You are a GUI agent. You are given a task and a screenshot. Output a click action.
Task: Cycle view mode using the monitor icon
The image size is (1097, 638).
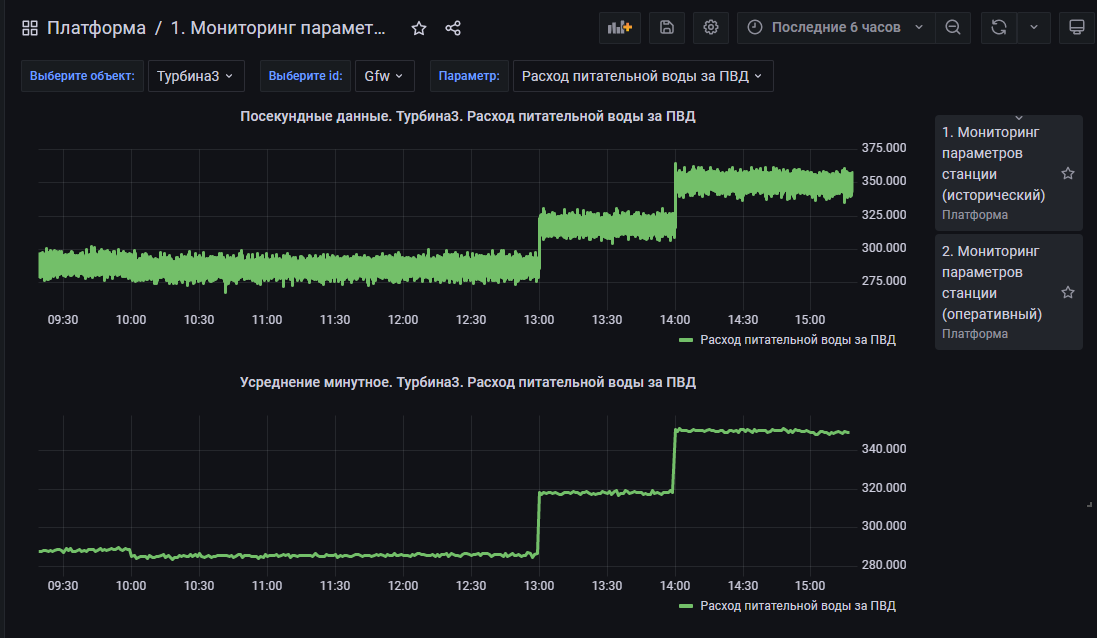(1077, 28)
